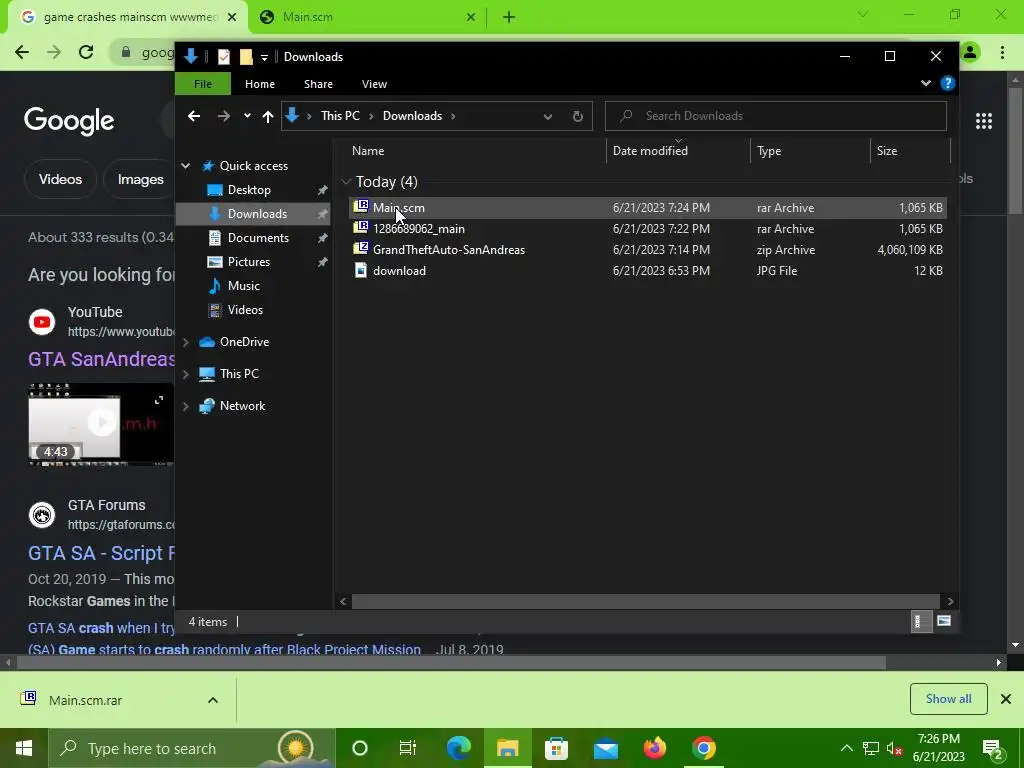This screenshot has height=768, width=1024.
Task: Click the Explorer forward arrow
Action: click(223, 116)
